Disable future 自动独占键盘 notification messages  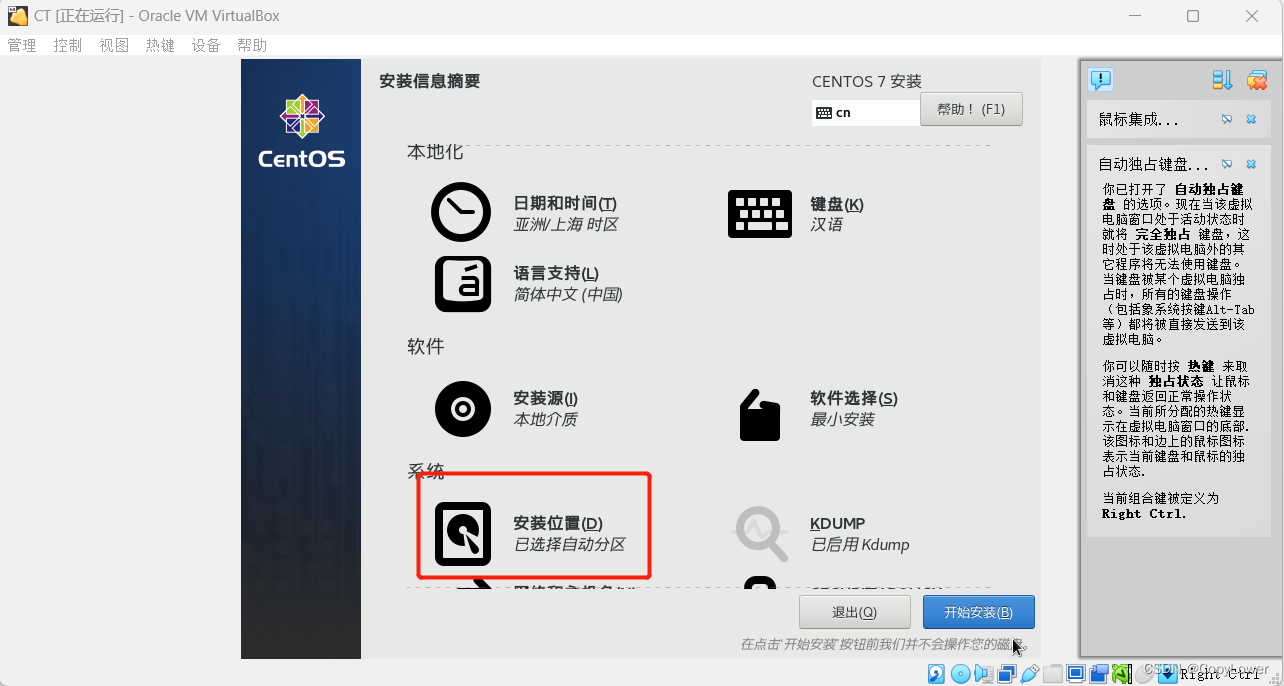pos(1227,164)
